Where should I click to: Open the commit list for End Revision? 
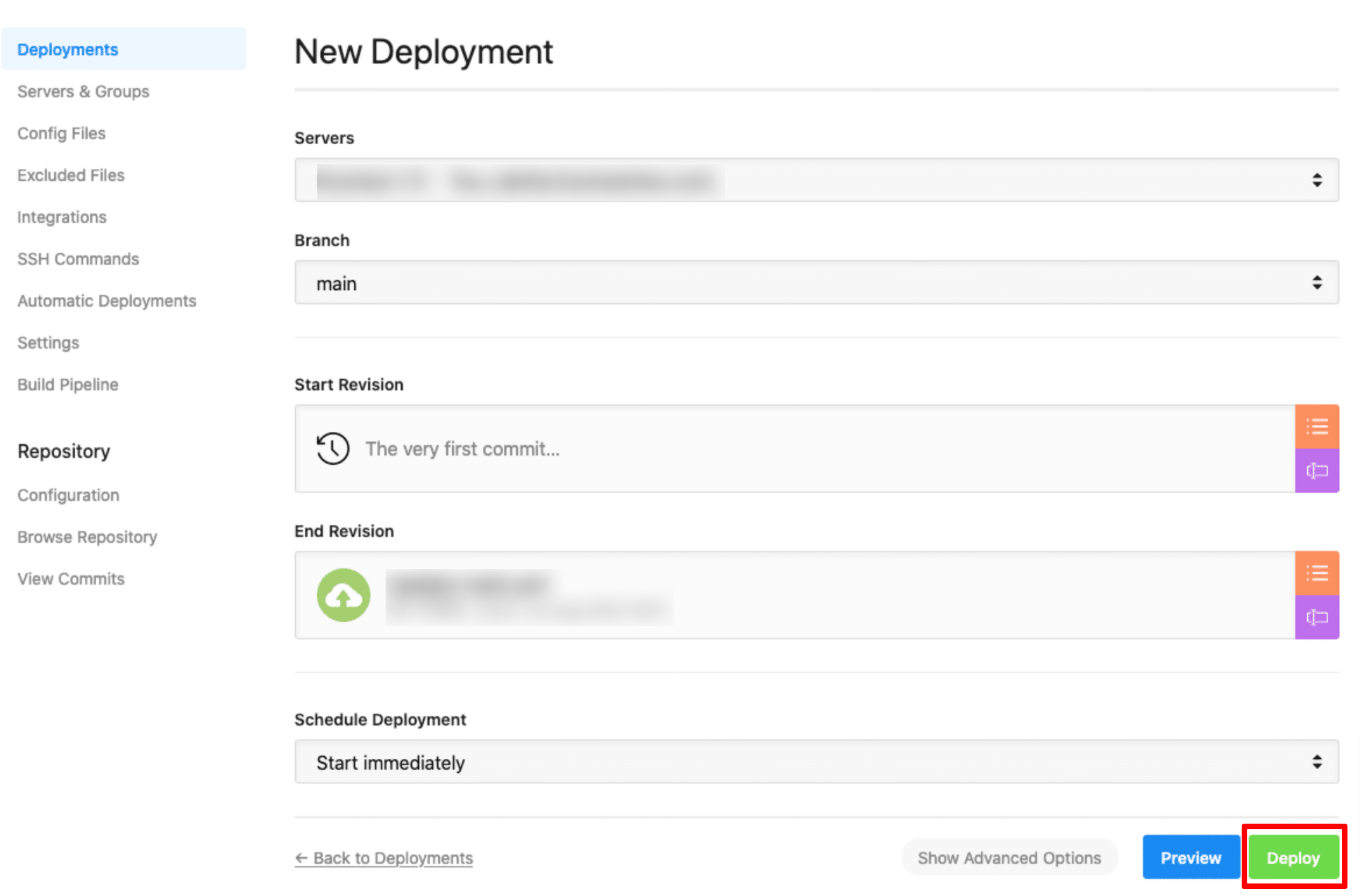coord(1317,573)
